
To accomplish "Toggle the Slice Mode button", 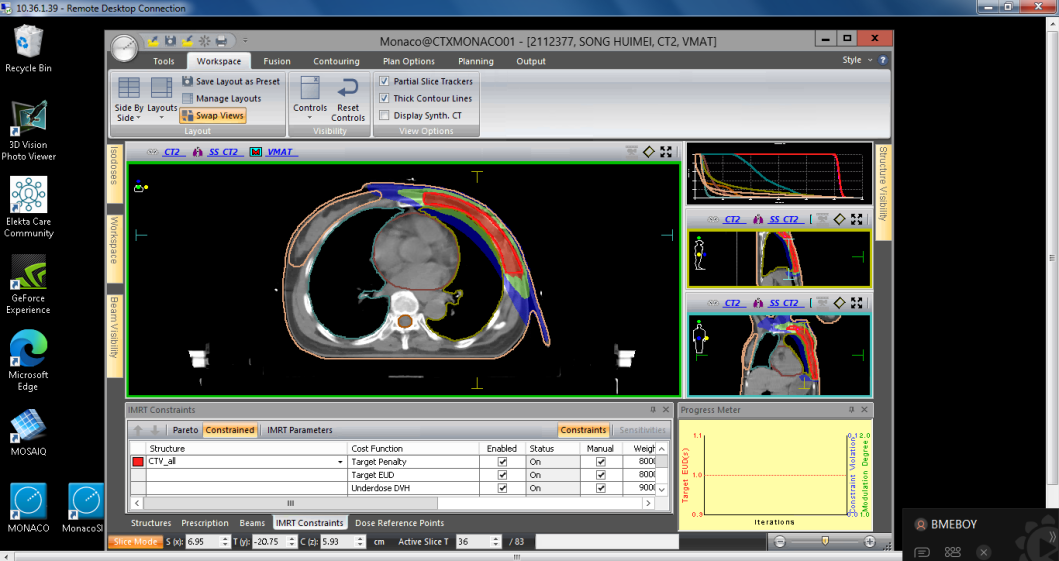I will click(136, 541).
